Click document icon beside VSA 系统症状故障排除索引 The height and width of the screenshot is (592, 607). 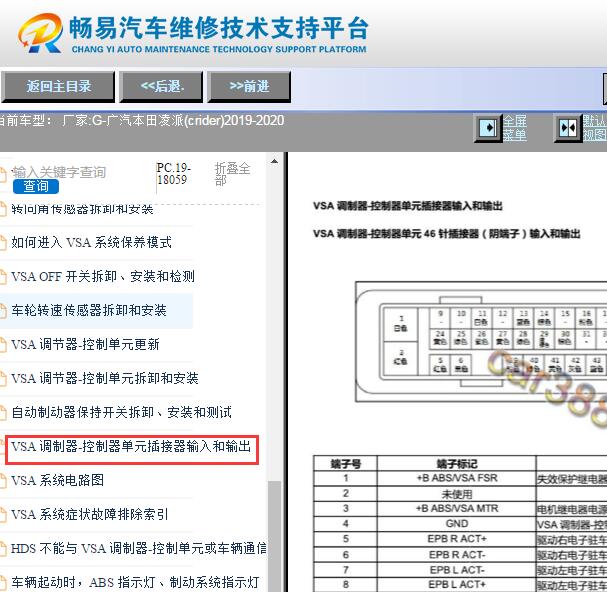[x=3, y=515]
